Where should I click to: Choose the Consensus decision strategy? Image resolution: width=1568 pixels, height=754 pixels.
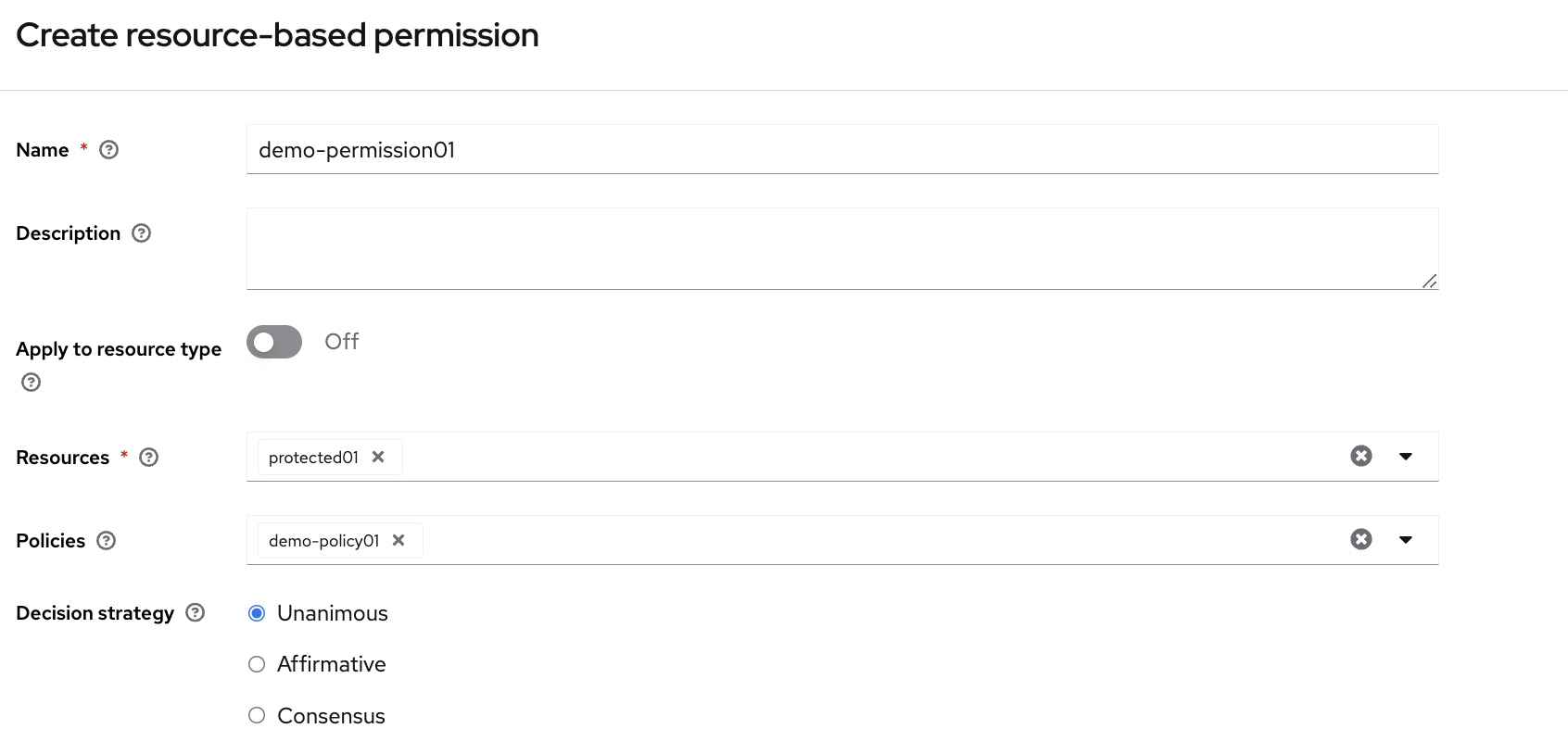[x=257, y=715]
